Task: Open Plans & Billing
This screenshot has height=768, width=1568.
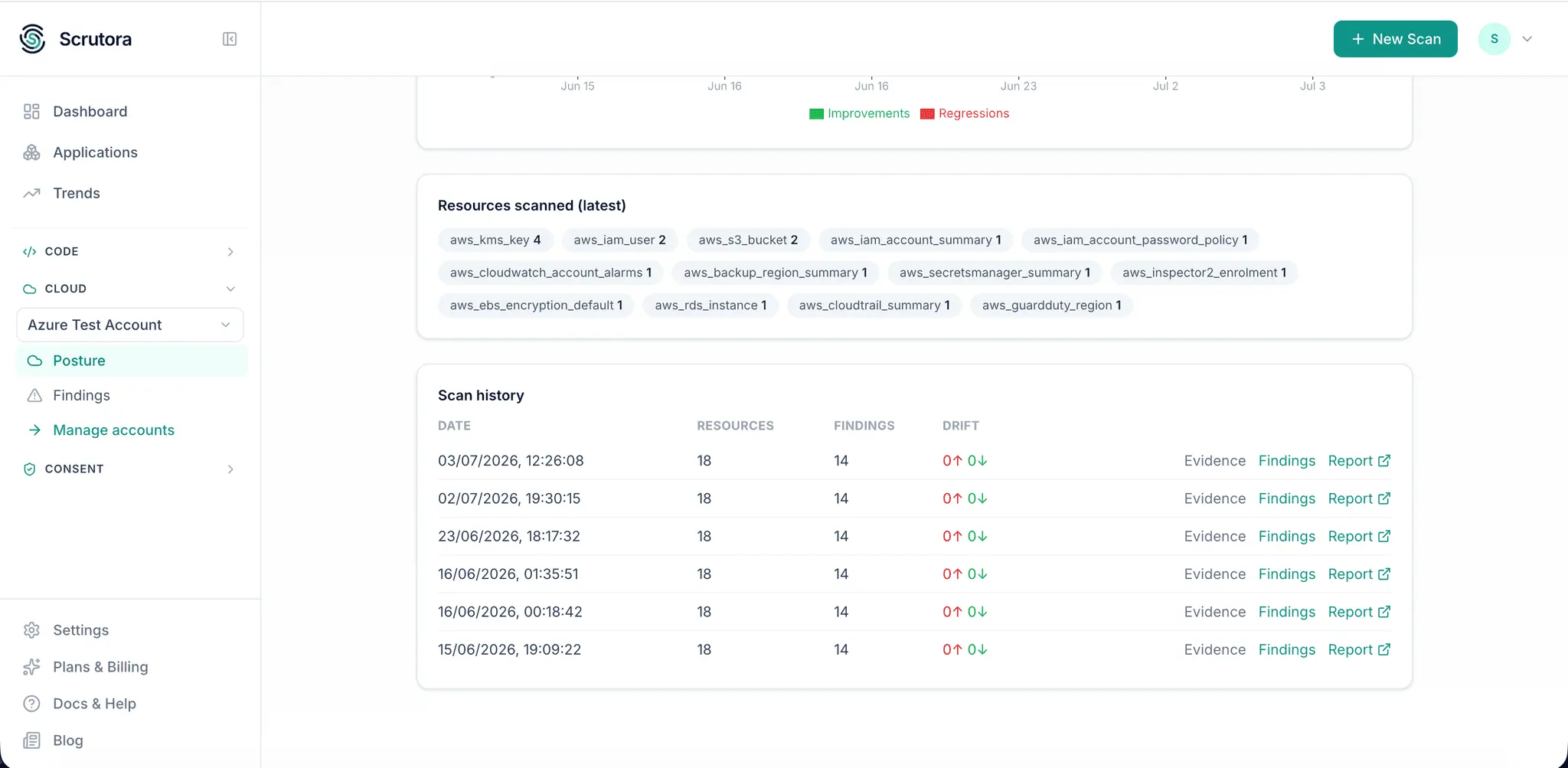Action: click(x=100, y=667)
